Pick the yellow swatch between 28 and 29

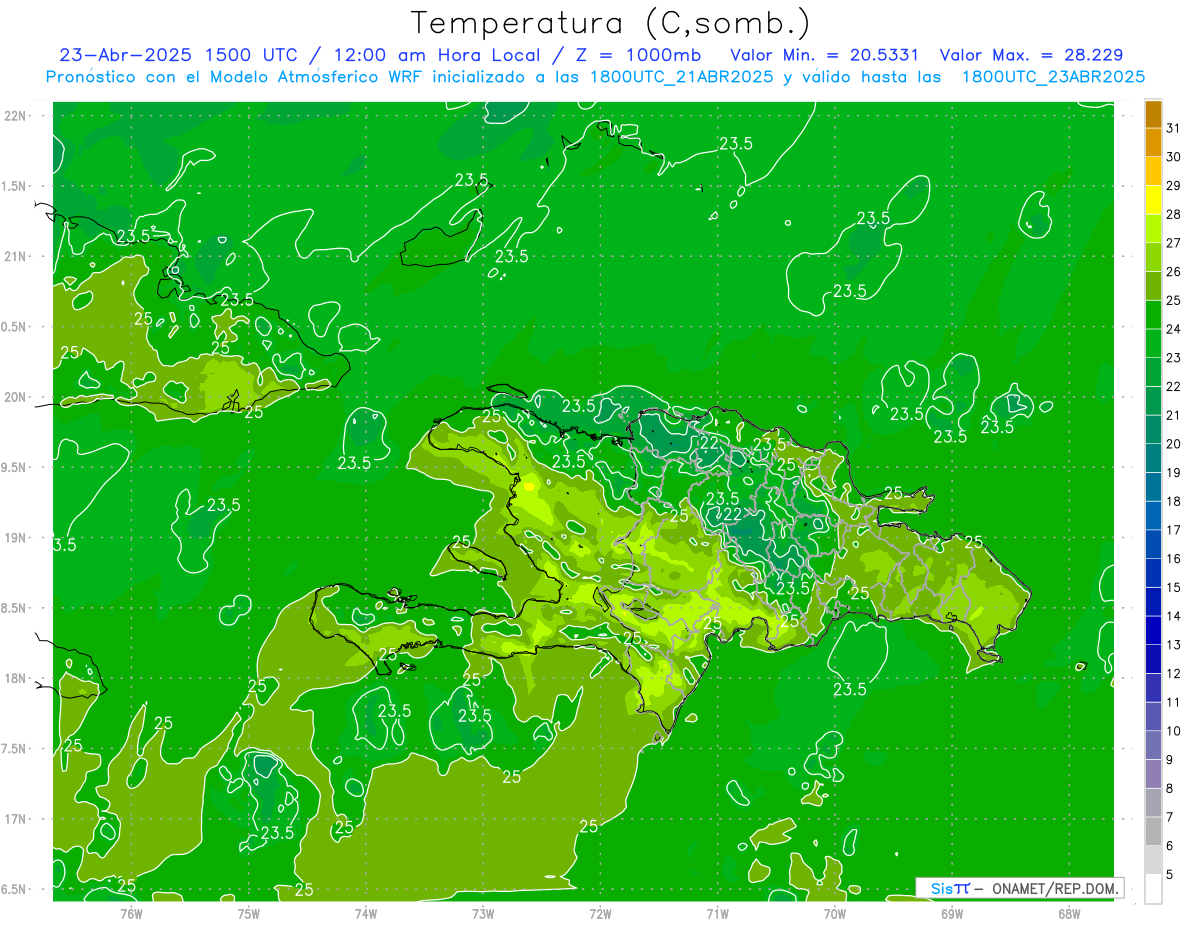[x=1153, y=200]
